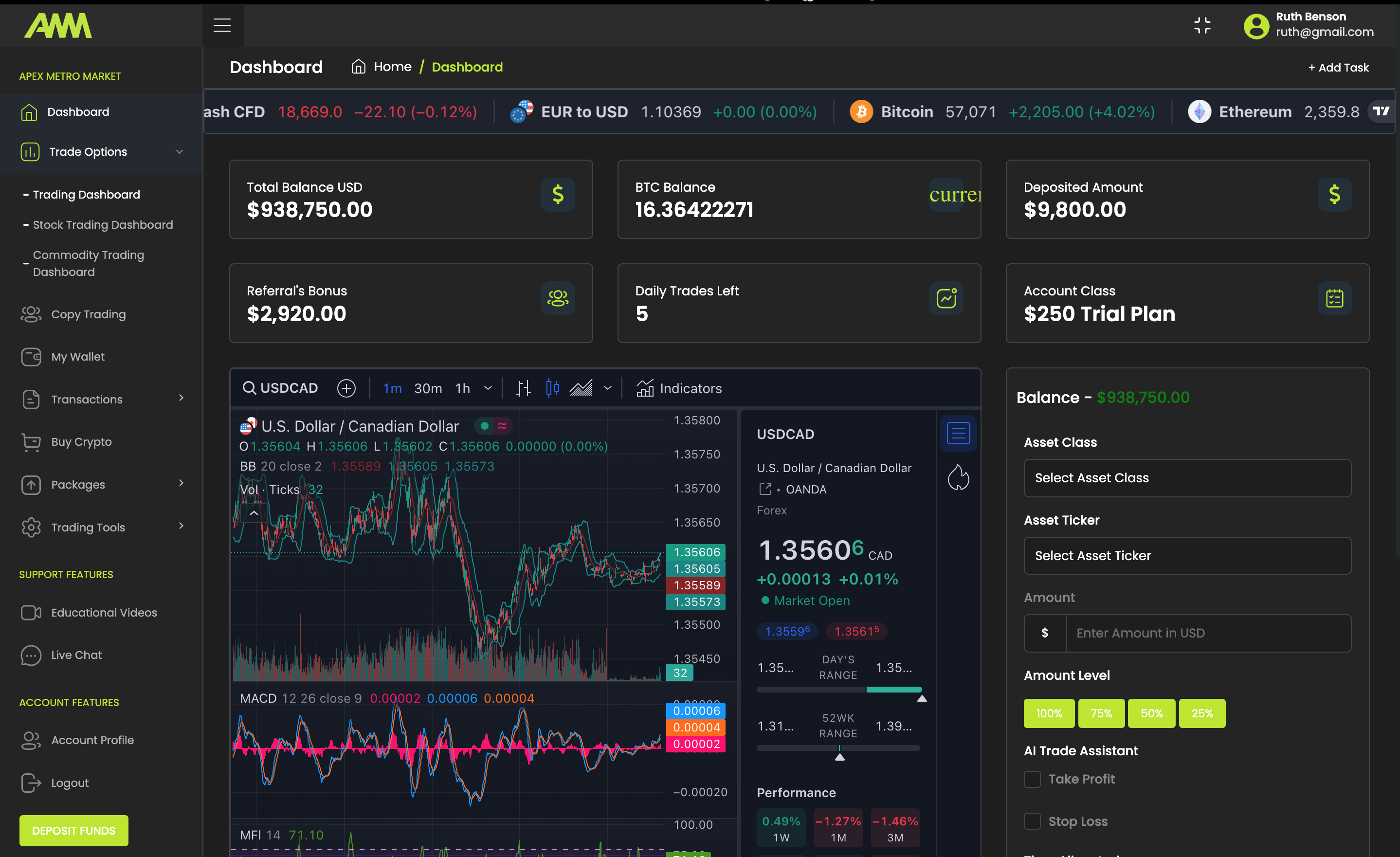The height and width of the screenshot is (857, 1400).
Task: Expand the Trade Options sidebar menu
Action: 101,152
